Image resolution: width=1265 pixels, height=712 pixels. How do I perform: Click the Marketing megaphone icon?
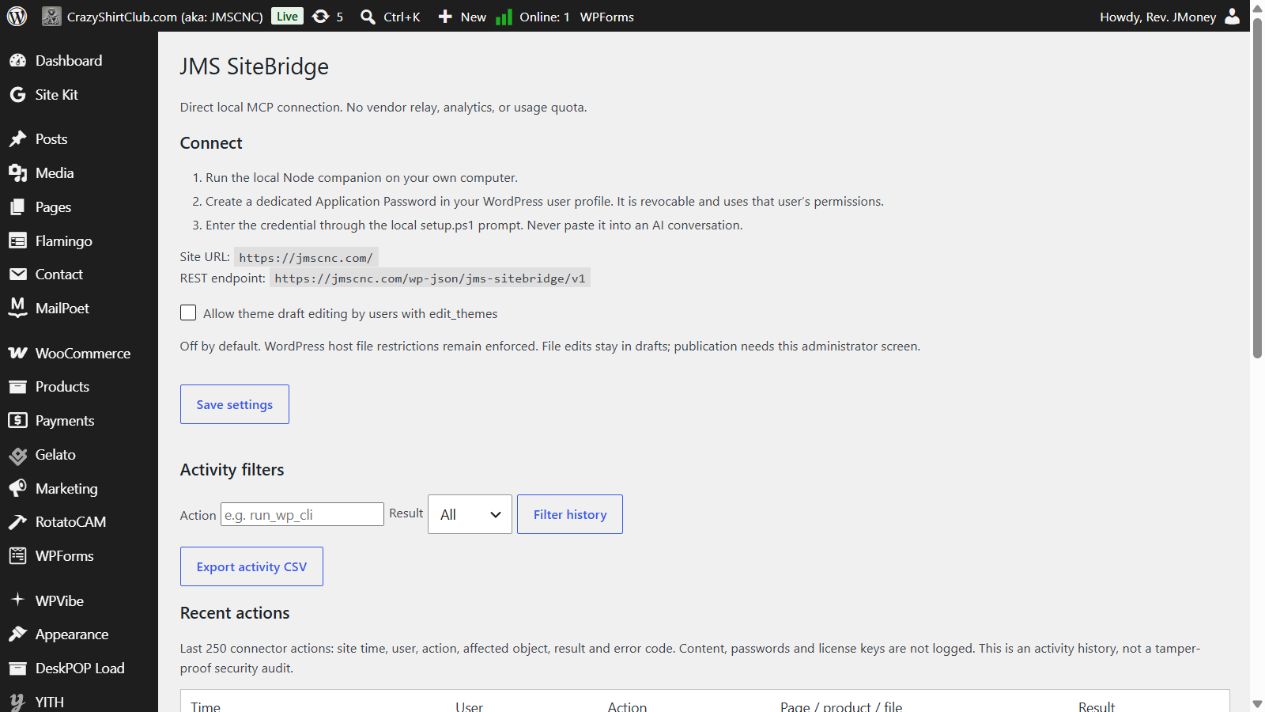click(17, 489)
